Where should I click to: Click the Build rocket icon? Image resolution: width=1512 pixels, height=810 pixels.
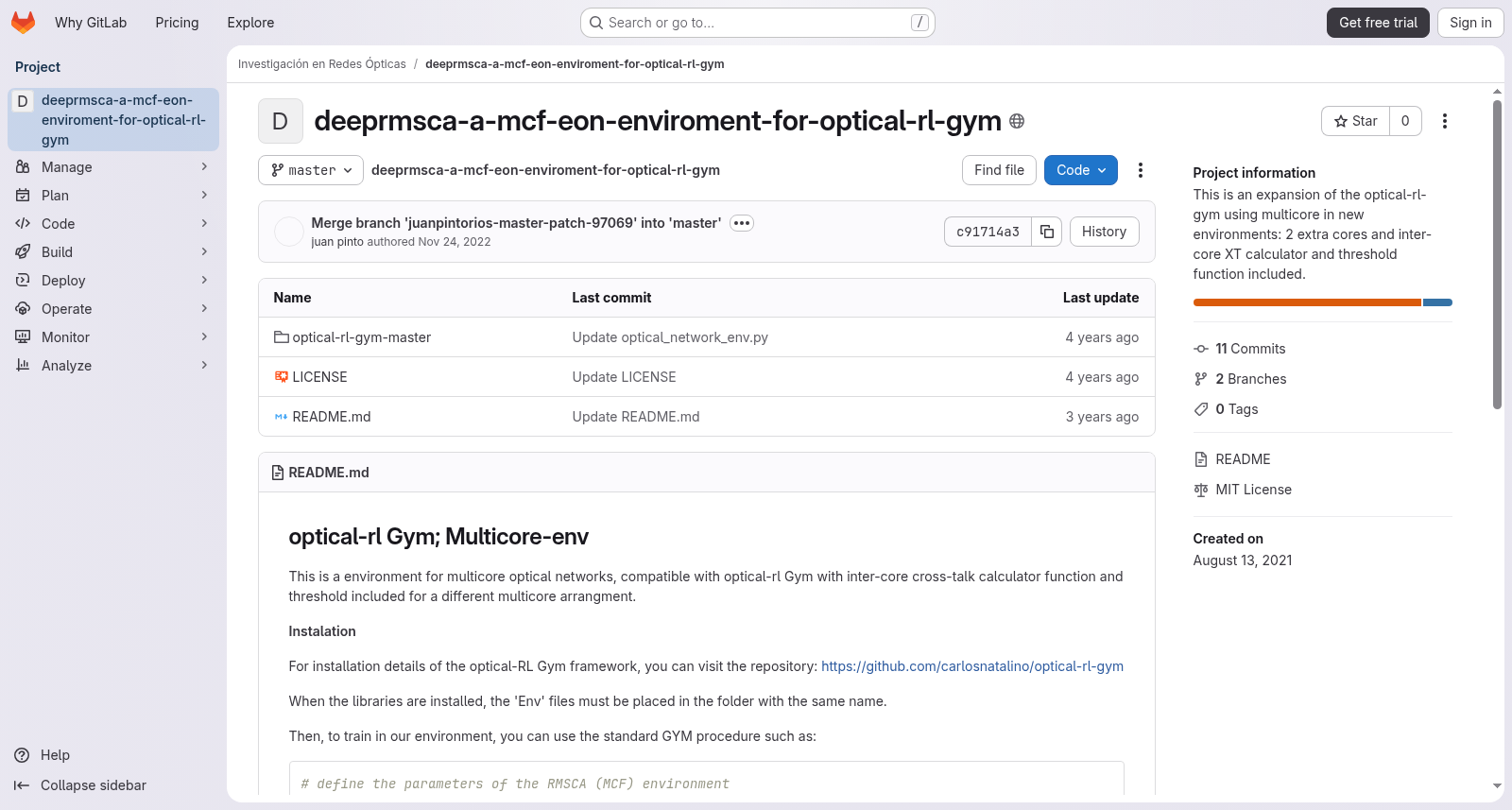point(23,252)
